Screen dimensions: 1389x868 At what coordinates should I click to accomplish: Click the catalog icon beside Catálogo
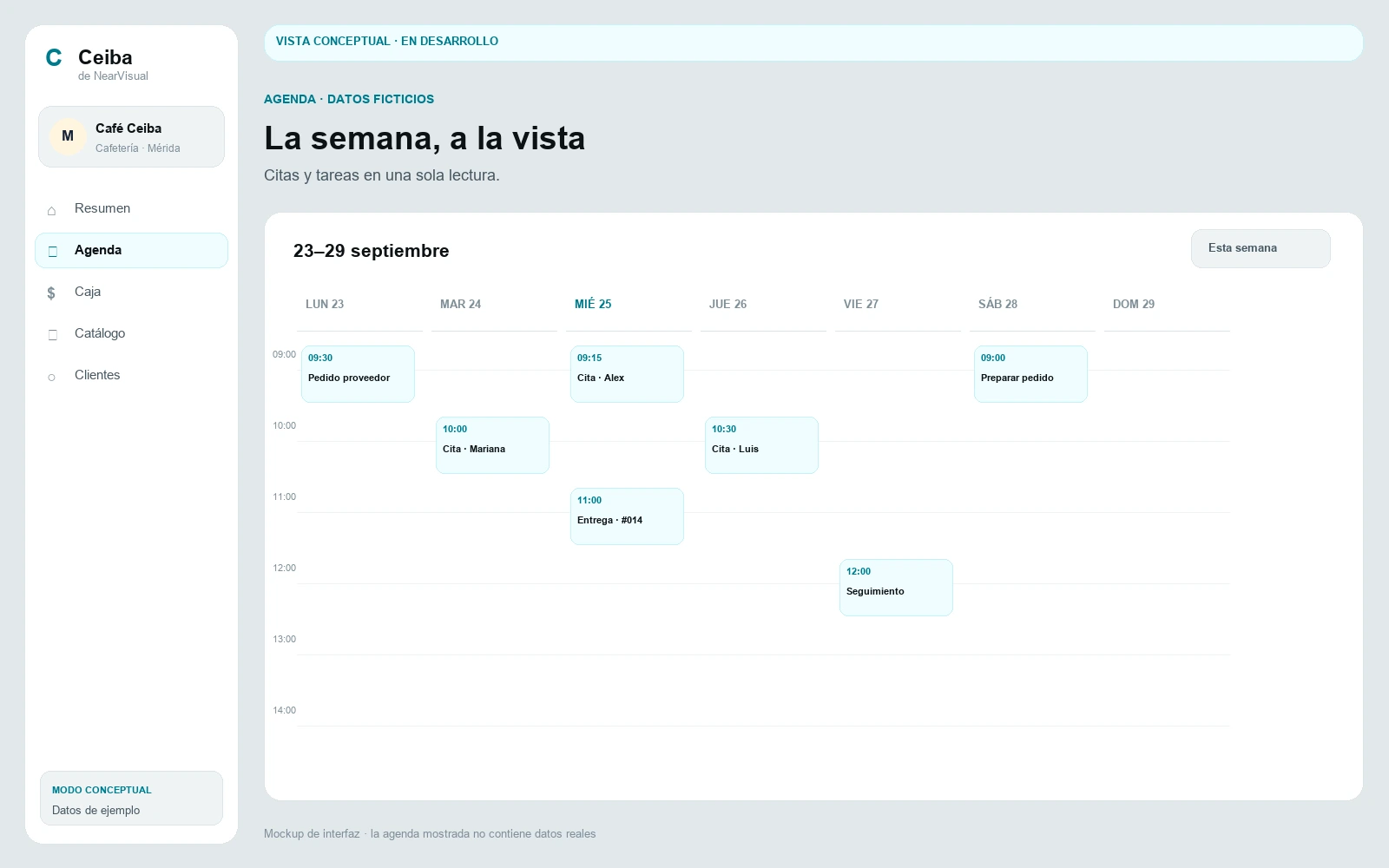[x=52, y=334]
